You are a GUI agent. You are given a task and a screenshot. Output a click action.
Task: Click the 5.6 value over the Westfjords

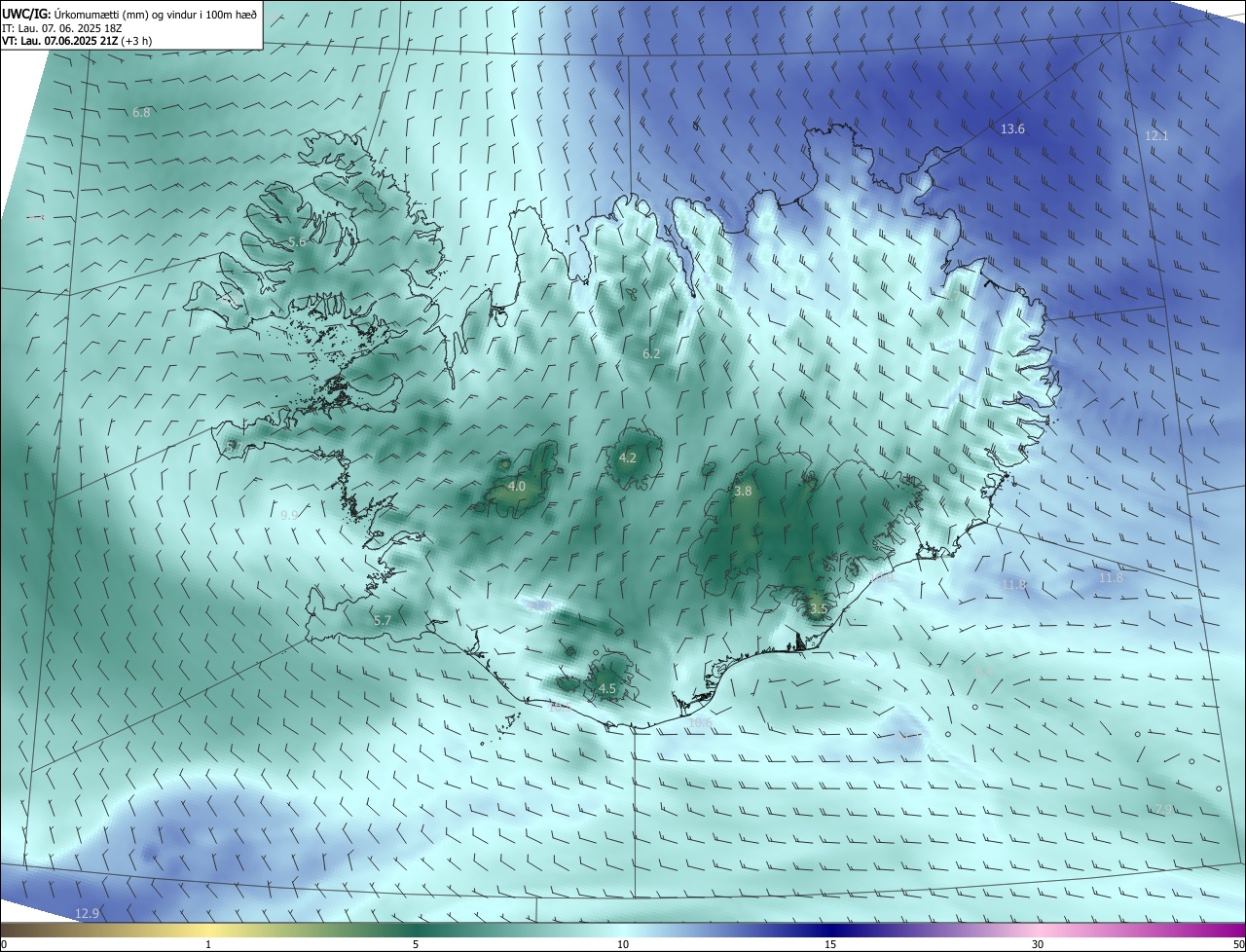click(297, 242)
